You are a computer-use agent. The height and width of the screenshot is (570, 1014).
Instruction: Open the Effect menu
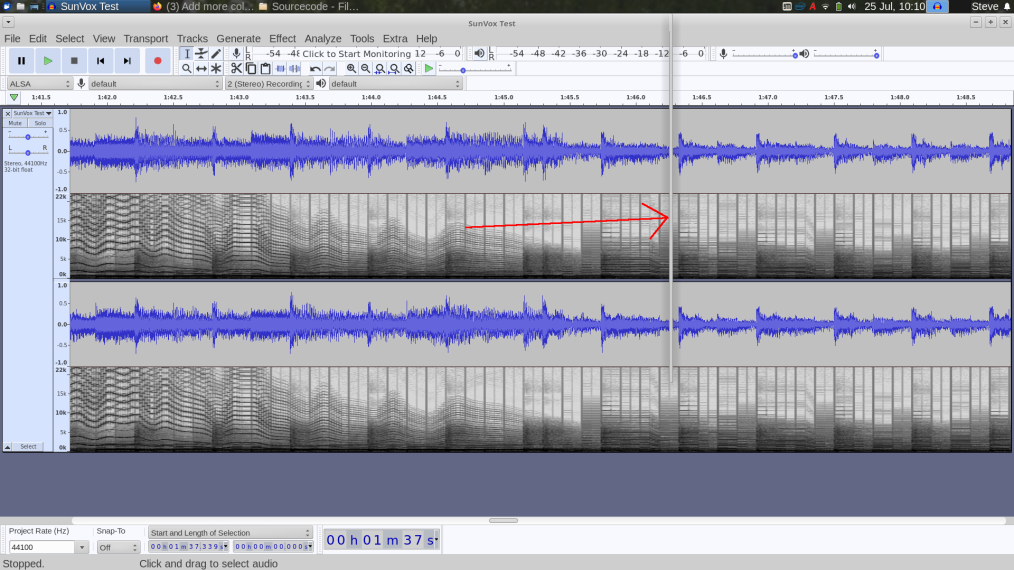(x=282, y=38)
